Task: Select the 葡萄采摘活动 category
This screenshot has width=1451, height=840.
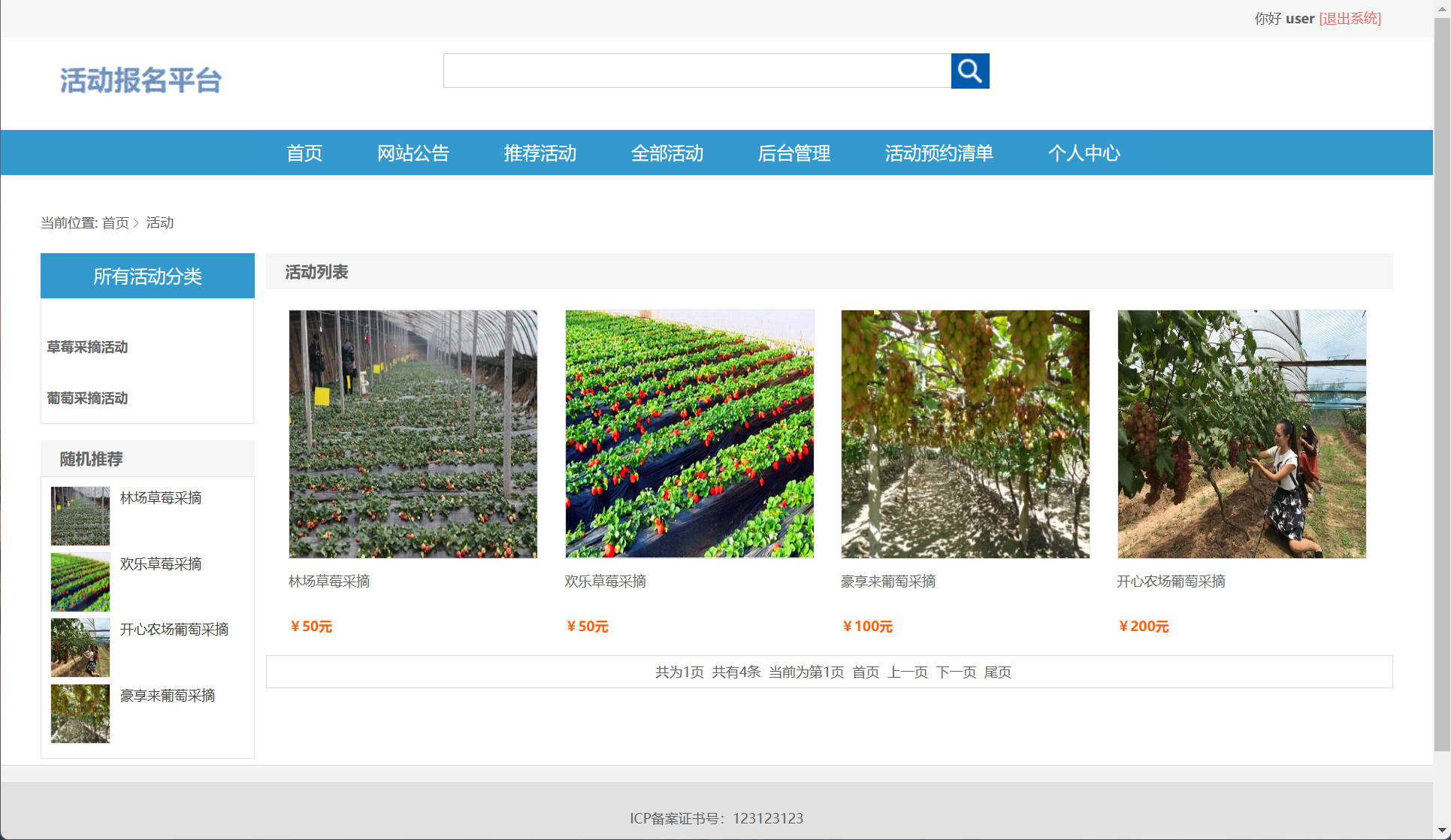Action: (x=86, y=398)
